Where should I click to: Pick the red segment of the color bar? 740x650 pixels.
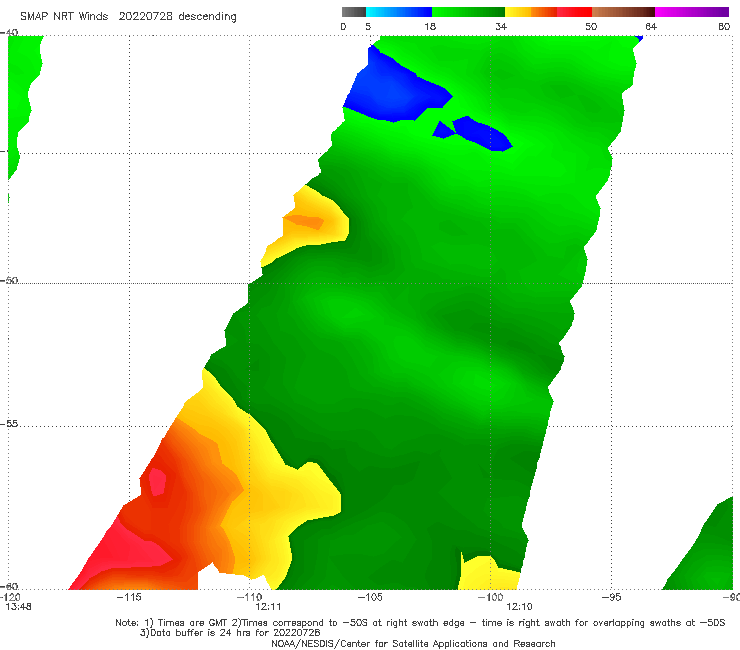tap(574, 12)
